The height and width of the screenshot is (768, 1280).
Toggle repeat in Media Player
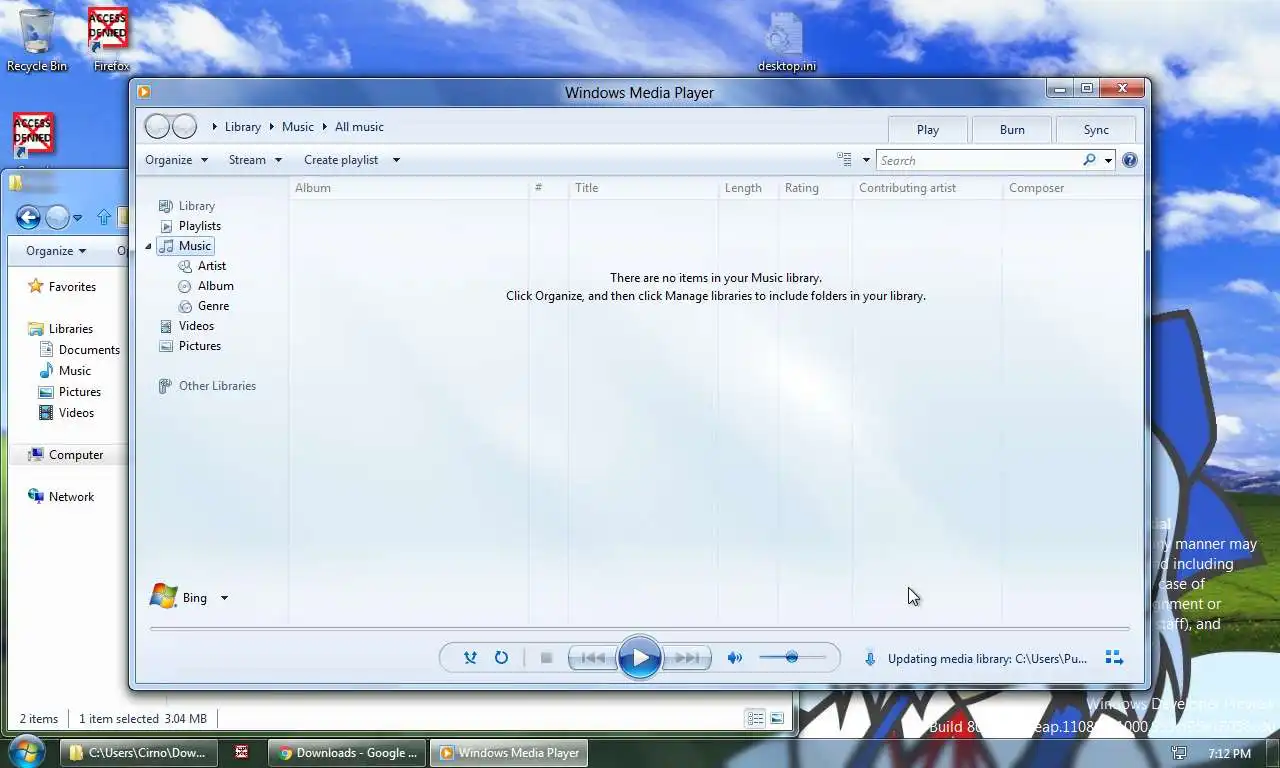tap(501, 658)
